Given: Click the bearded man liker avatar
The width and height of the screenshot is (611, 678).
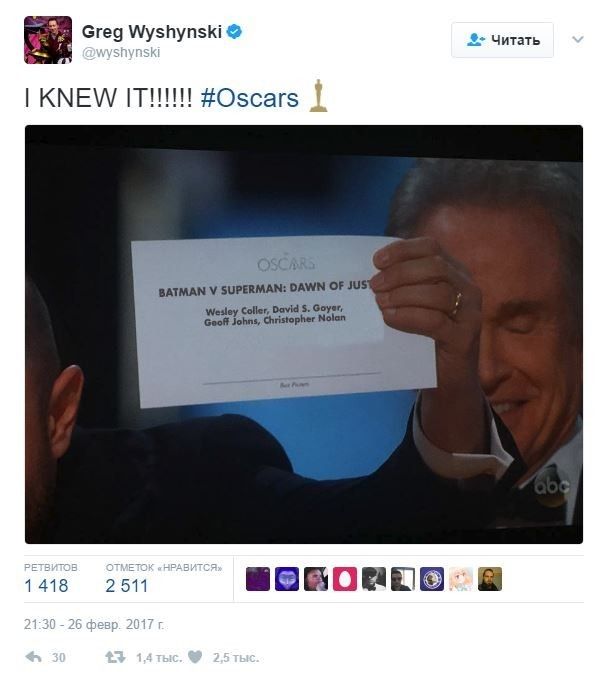Looking at the screenshot, I should pyautogui.click(x=490, y=579).
